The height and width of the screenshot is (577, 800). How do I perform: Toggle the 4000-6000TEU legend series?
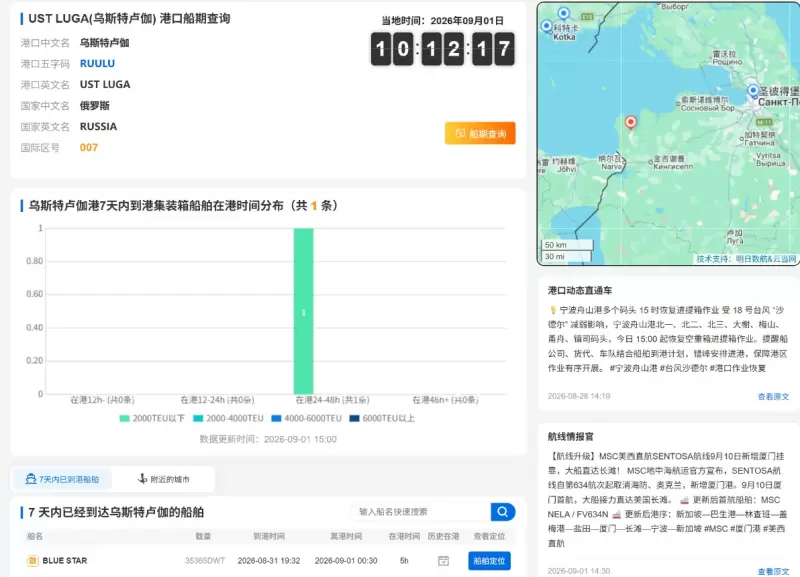click(306, 418)
